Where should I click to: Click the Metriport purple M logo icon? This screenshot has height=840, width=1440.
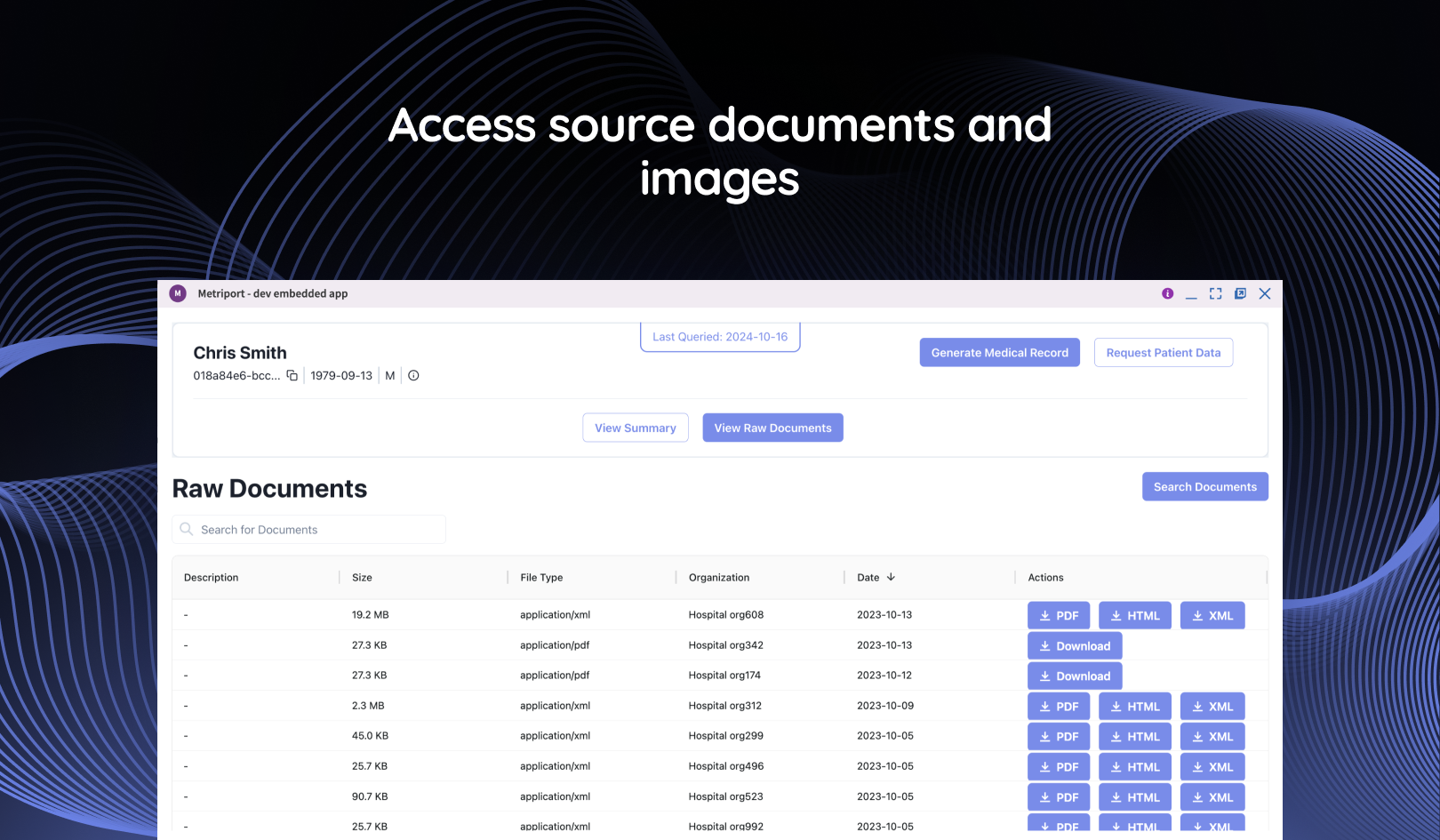pos(178,293)
